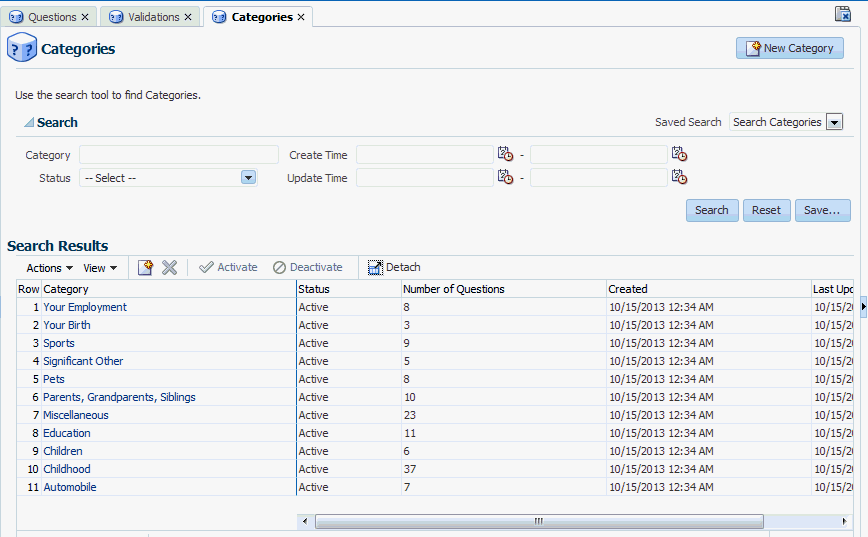The width and height of the screenshot is (868, 537).
Task: Open the Actions menu
Action: click(49, 268)
